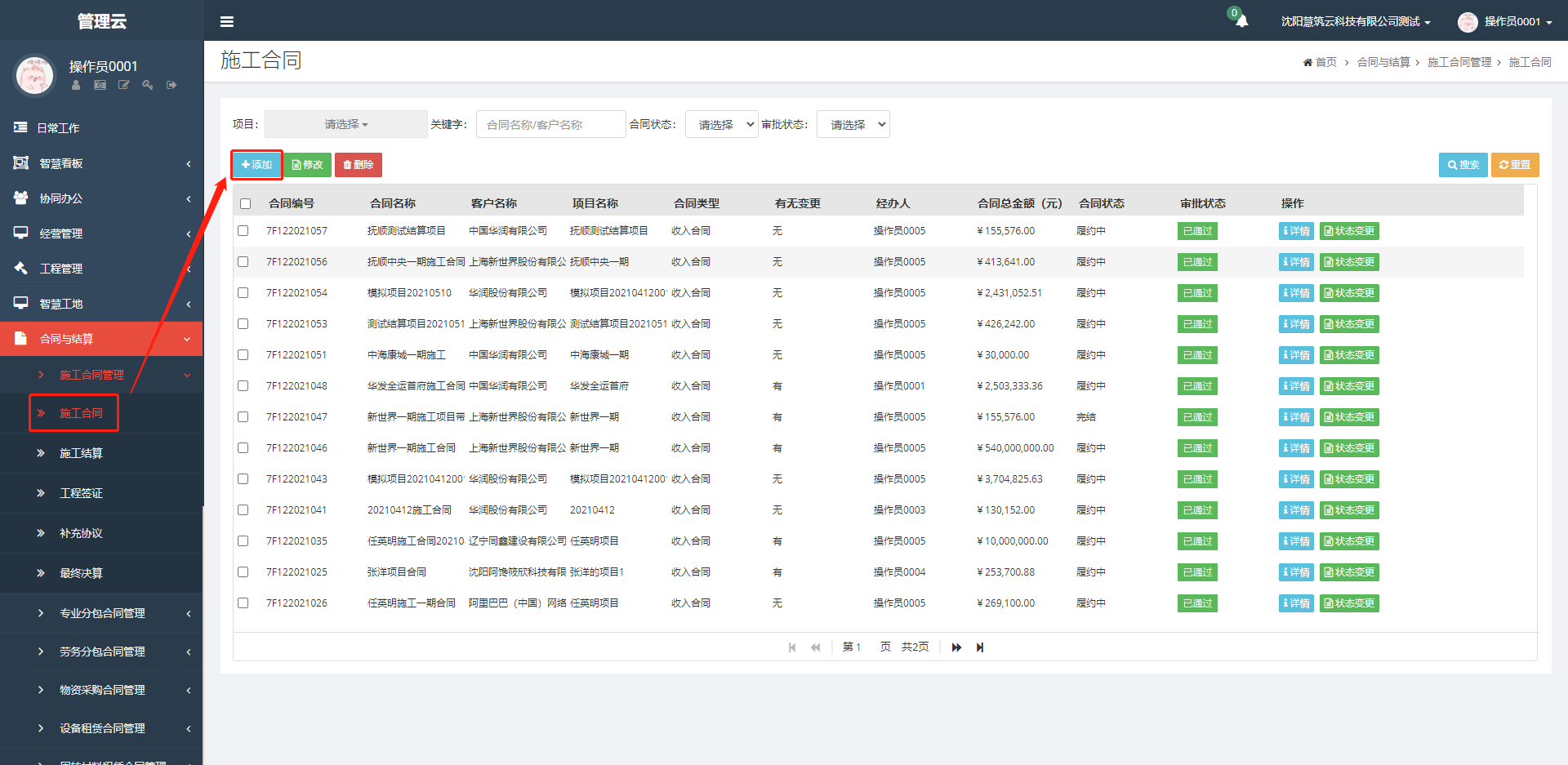This screenshot has width=1568, height=765.
Task: Expand 劳务分包合同管理 submenu
Action: [x=101, y=652]
